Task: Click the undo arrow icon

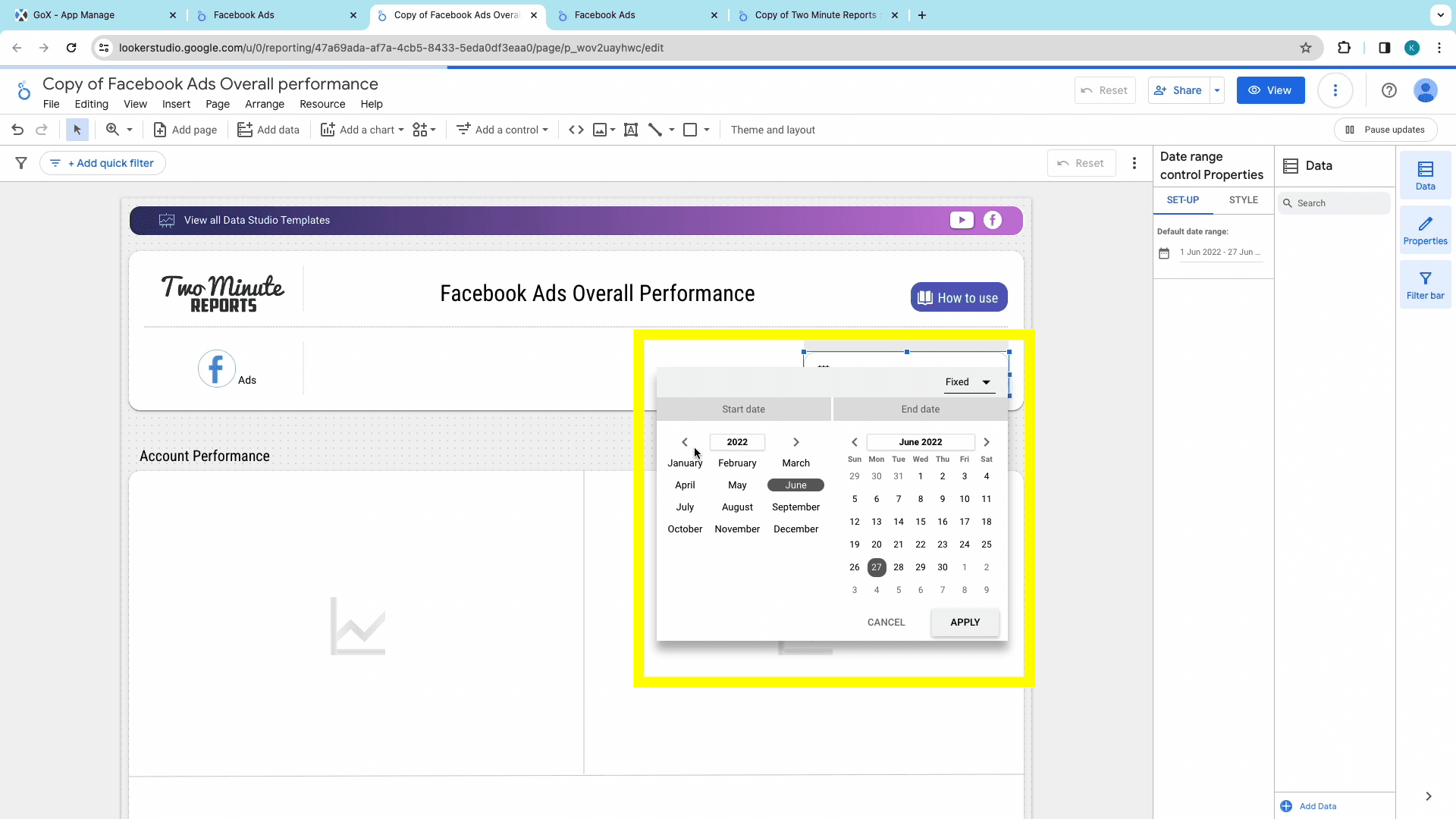Action: (17, 130)
